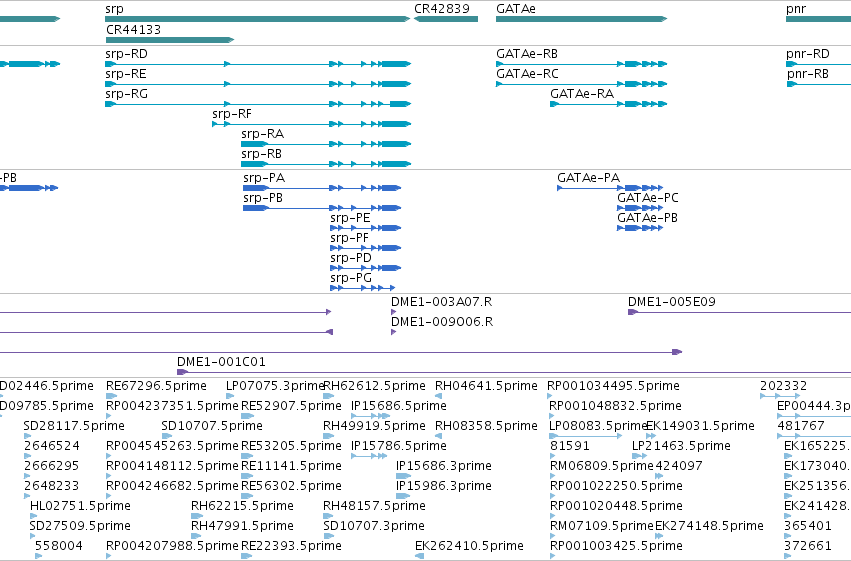This screenshot has height=561, width=851.
Task: Click the srp-RA transcript
Action: pos(326,144)
